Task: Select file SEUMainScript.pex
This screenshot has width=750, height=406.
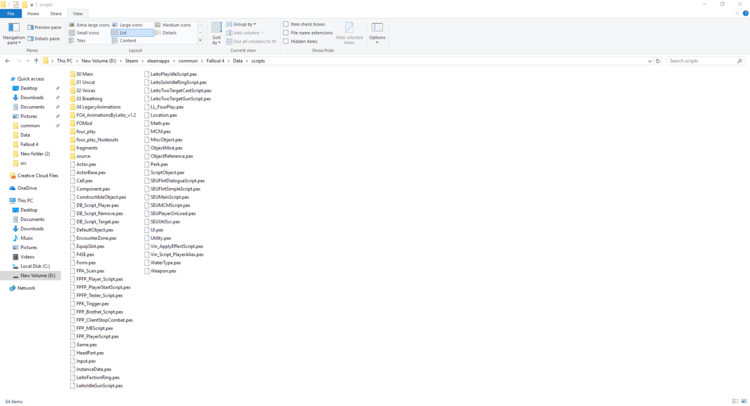Action: pos(166,197)
